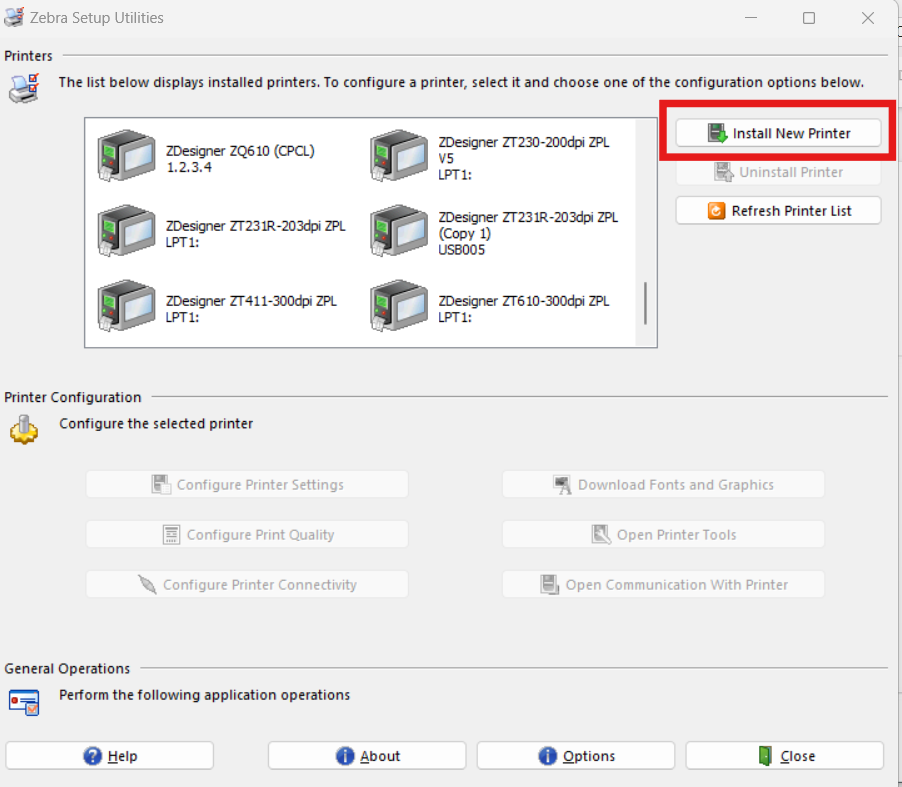Click the Printers section printer icon
This screenshot has height=787, width=902.
tap(22, 88)
